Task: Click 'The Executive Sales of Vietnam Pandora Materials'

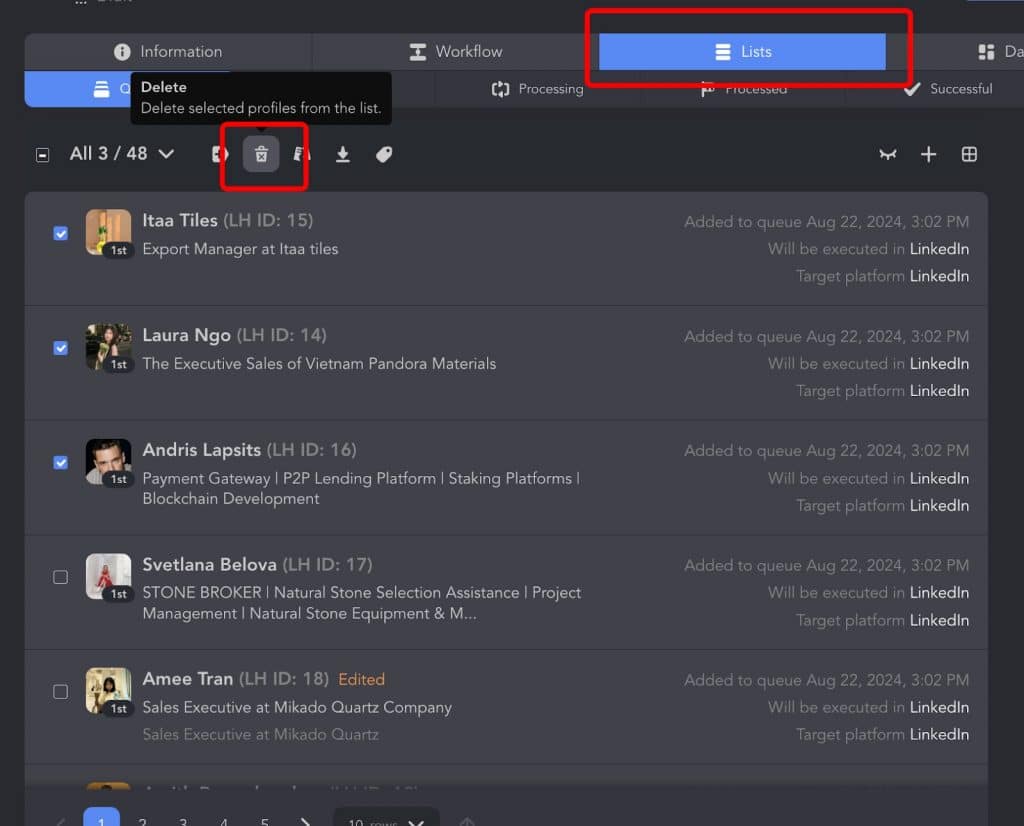Action: click(319, 364)
